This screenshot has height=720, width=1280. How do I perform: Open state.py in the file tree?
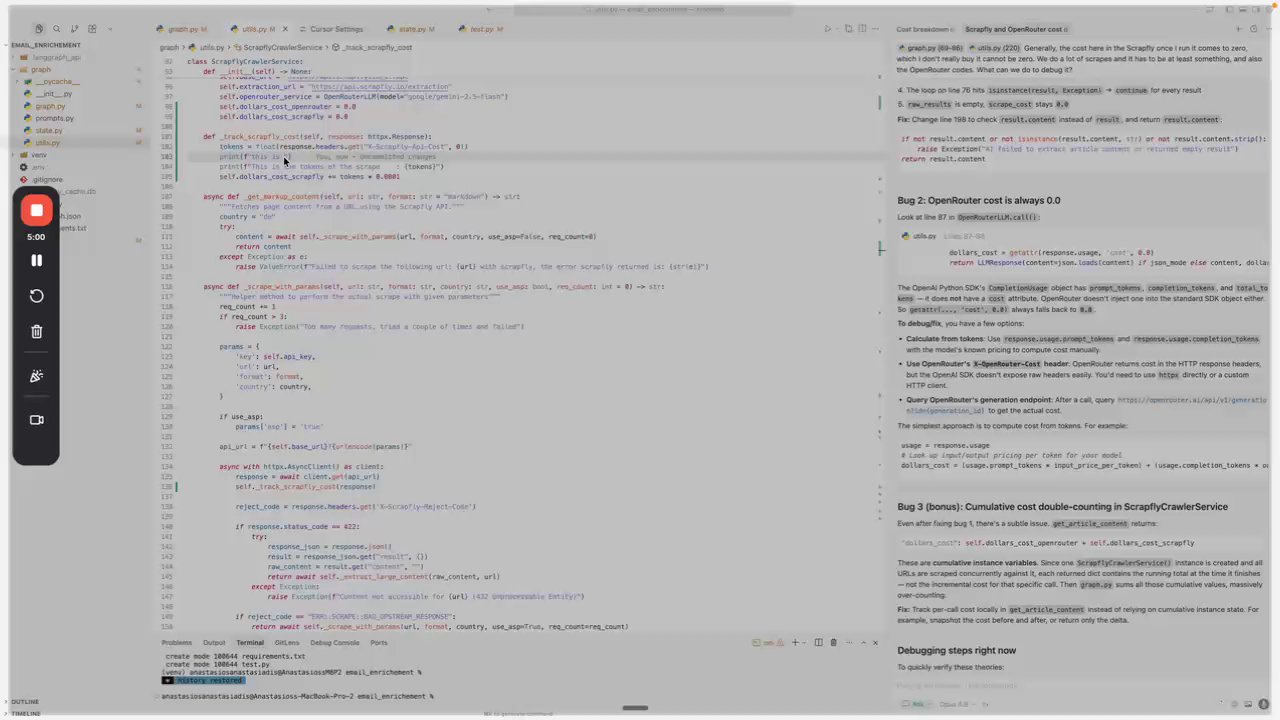[x=49, y=130]
